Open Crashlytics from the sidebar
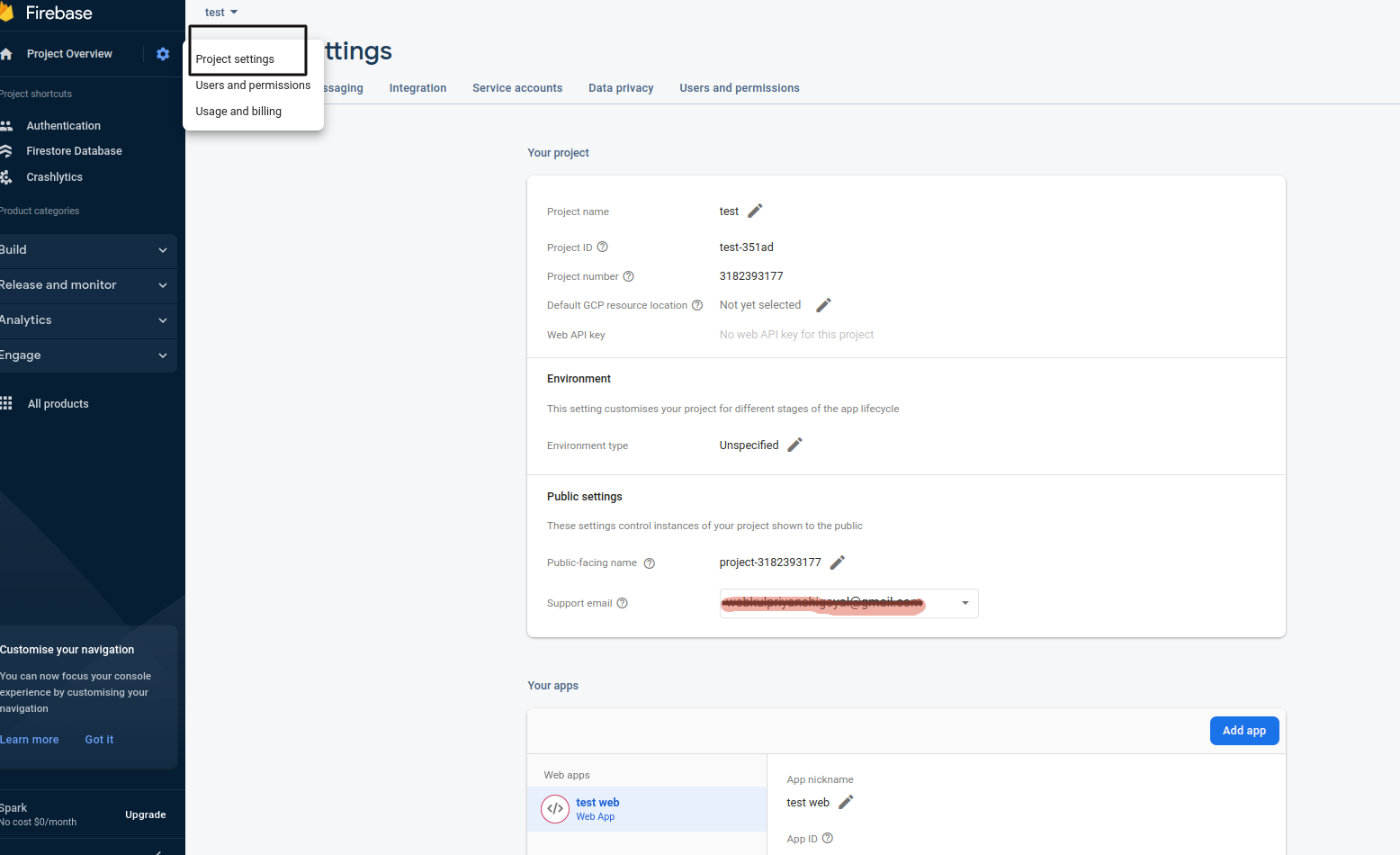The height and width of the screenshot is (855, 1400). [x=54, y=176]
